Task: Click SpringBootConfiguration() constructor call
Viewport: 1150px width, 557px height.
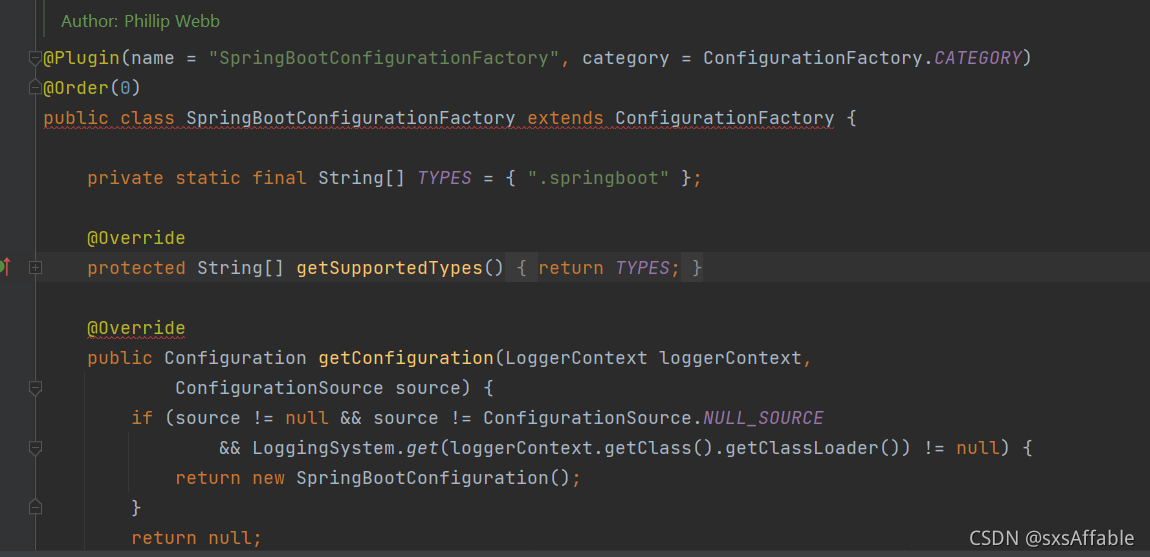Action: (433, 478)
